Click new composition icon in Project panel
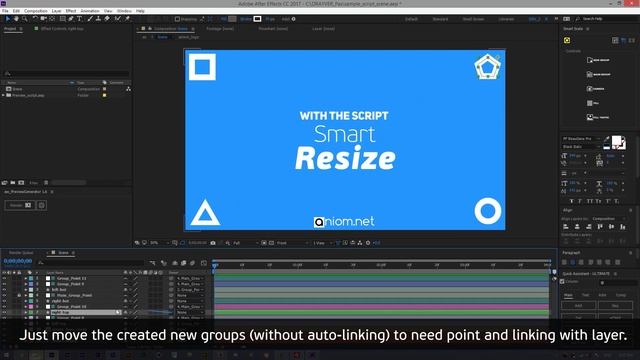 click(21, 183)
